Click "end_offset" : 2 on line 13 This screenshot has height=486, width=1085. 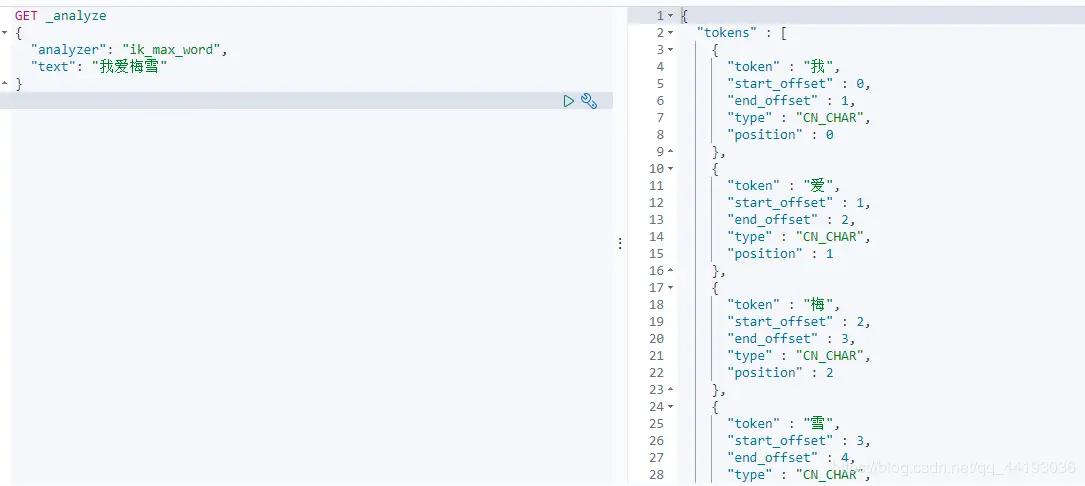coord(791,219)
